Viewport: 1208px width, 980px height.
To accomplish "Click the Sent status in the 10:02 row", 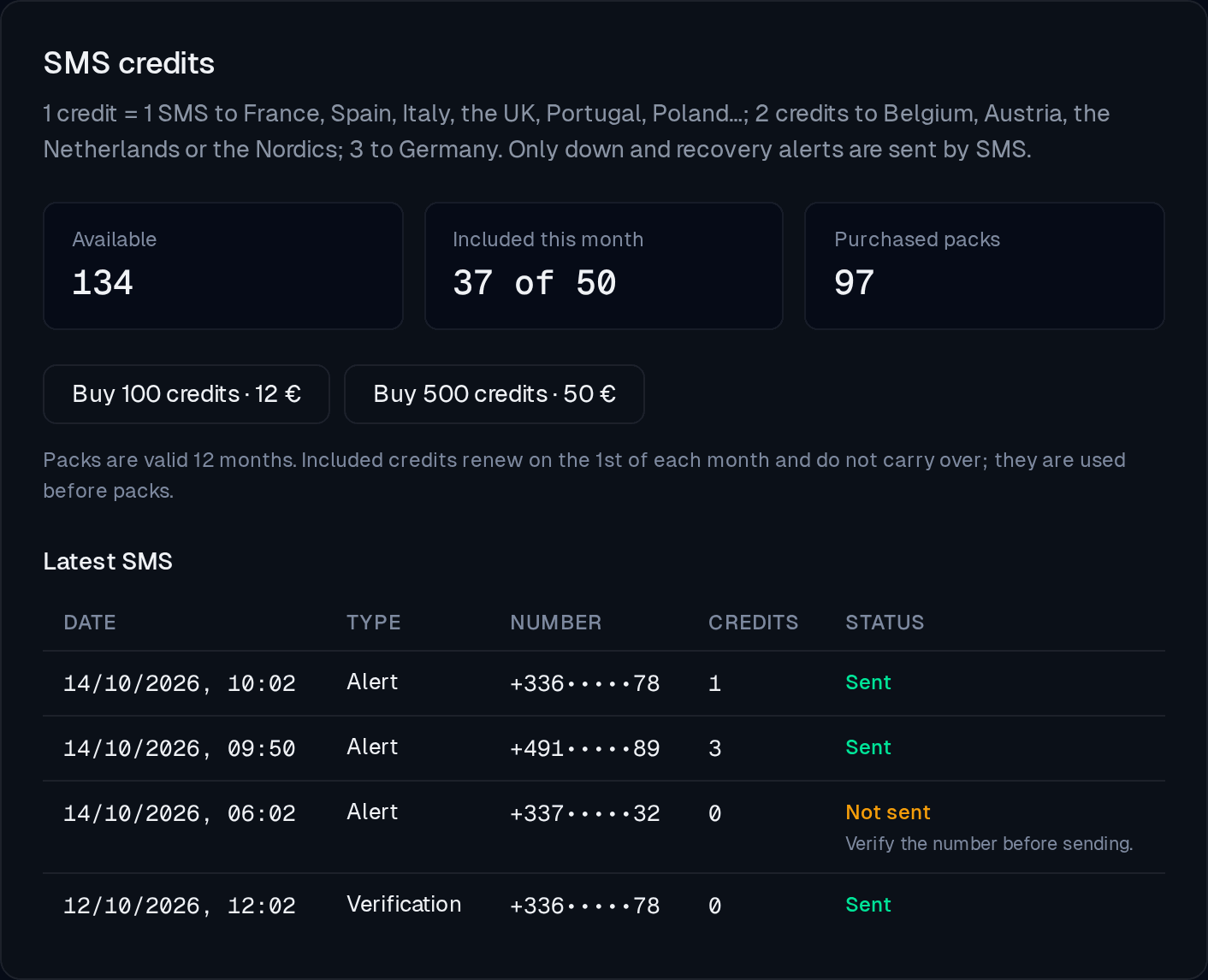I will click(x=868, y=682).
